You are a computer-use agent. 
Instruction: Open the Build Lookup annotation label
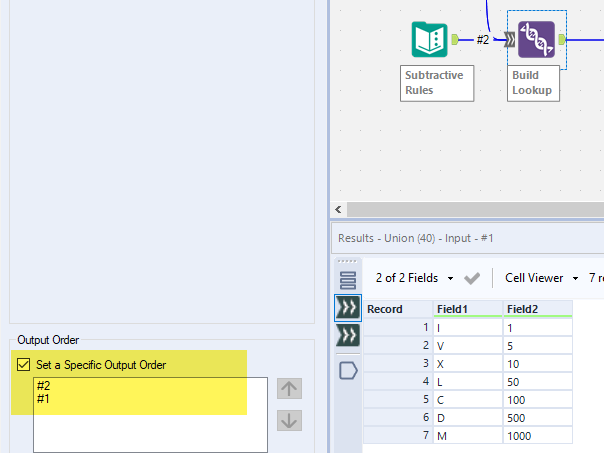click(533, 83)
